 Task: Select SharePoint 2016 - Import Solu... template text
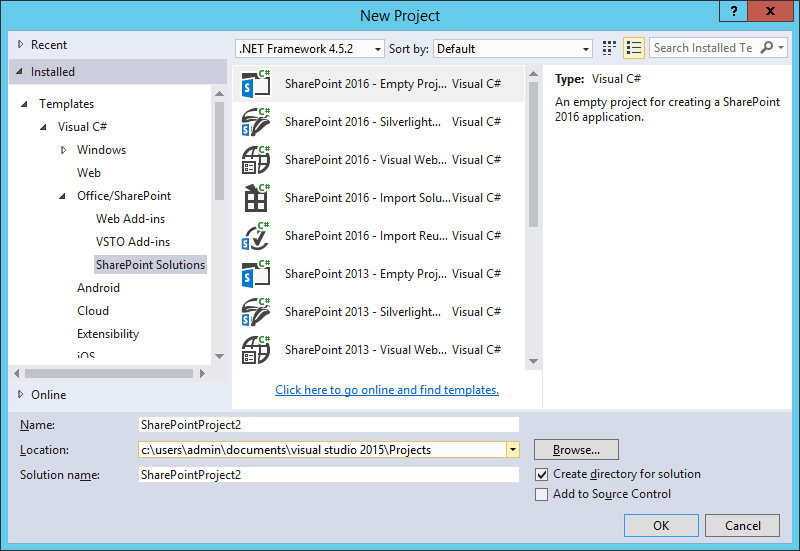(368, 198)
